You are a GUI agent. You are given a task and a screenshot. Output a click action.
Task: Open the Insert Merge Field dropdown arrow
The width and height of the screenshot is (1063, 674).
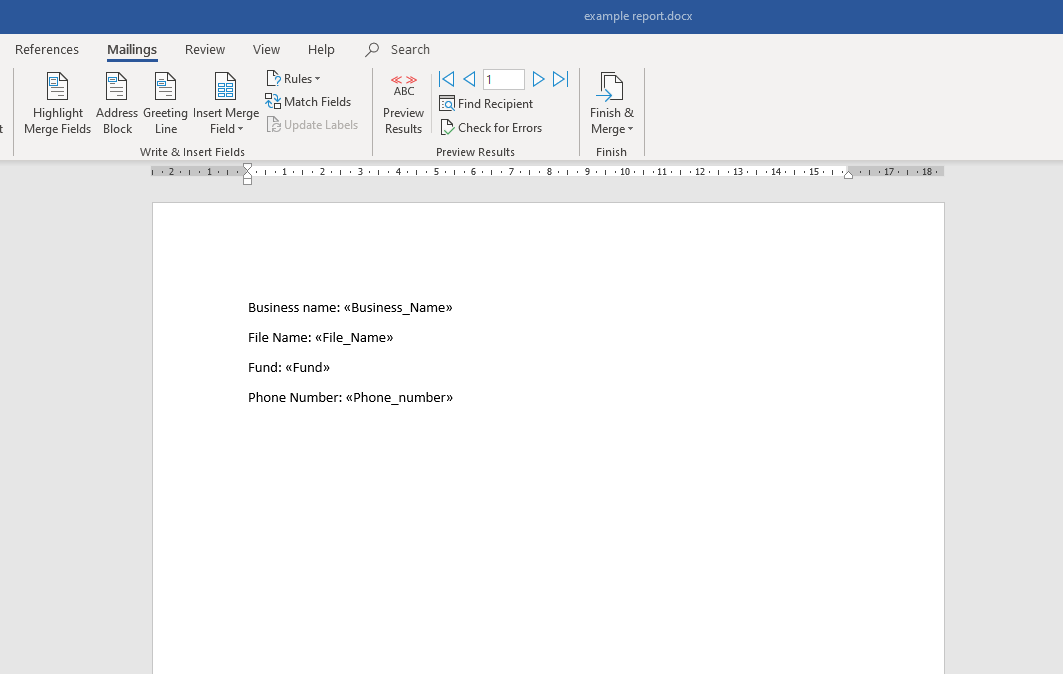[240, 129]
